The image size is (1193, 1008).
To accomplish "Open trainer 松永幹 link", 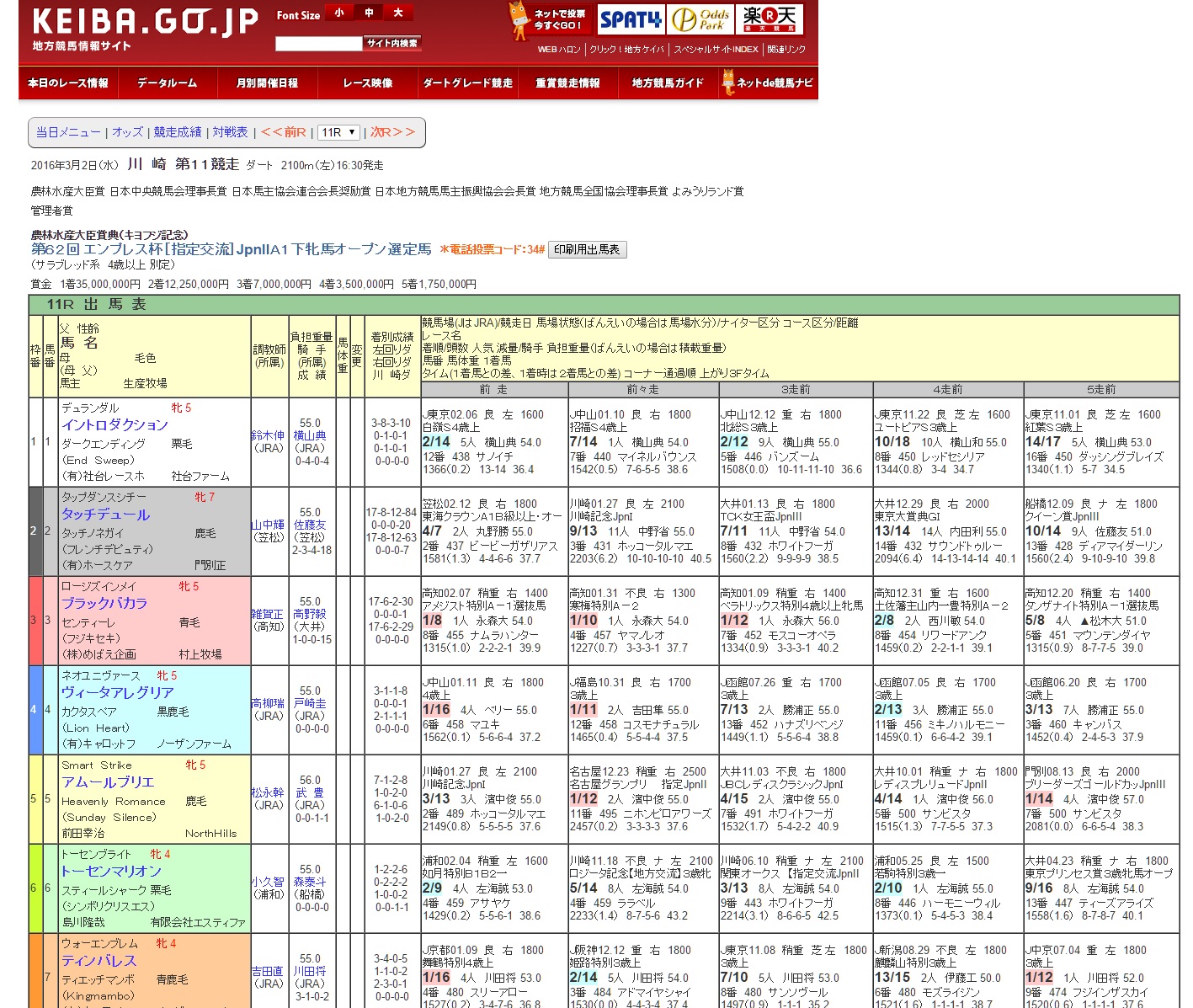I will pyautogui.click(x=268, y=792).
